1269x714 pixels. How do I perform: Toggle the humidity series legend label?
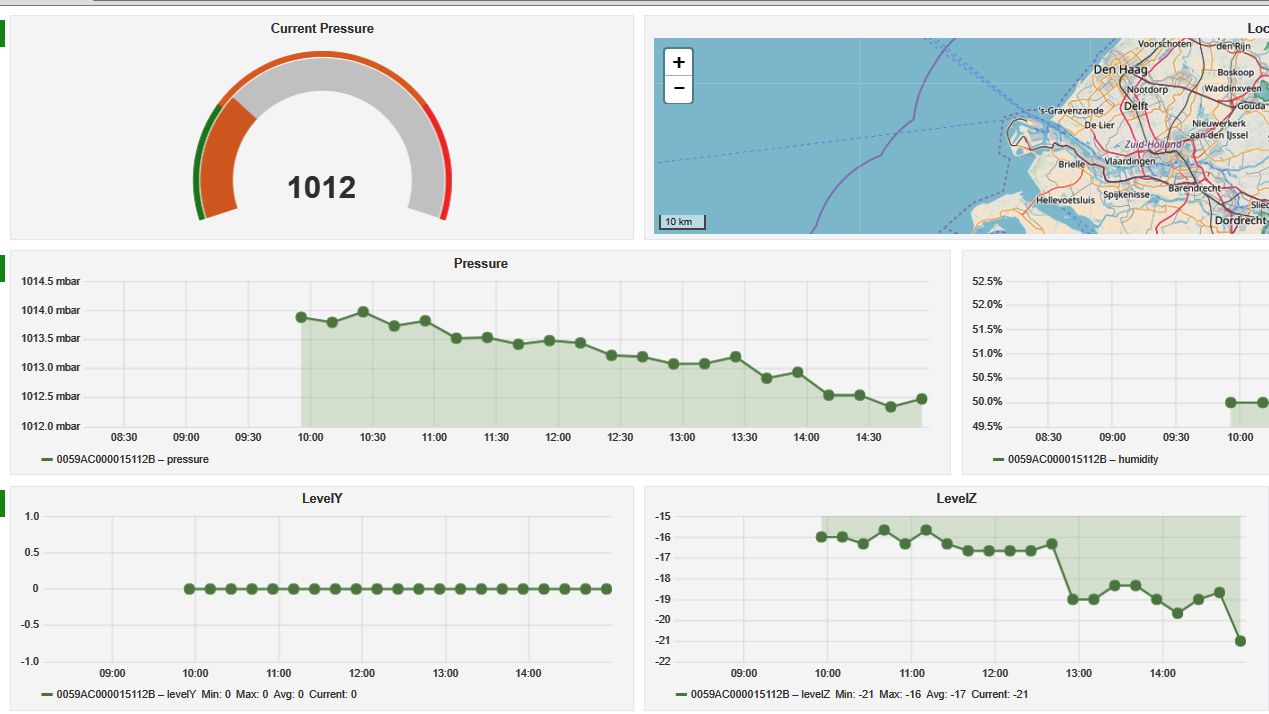click(x=1082, y=460)
